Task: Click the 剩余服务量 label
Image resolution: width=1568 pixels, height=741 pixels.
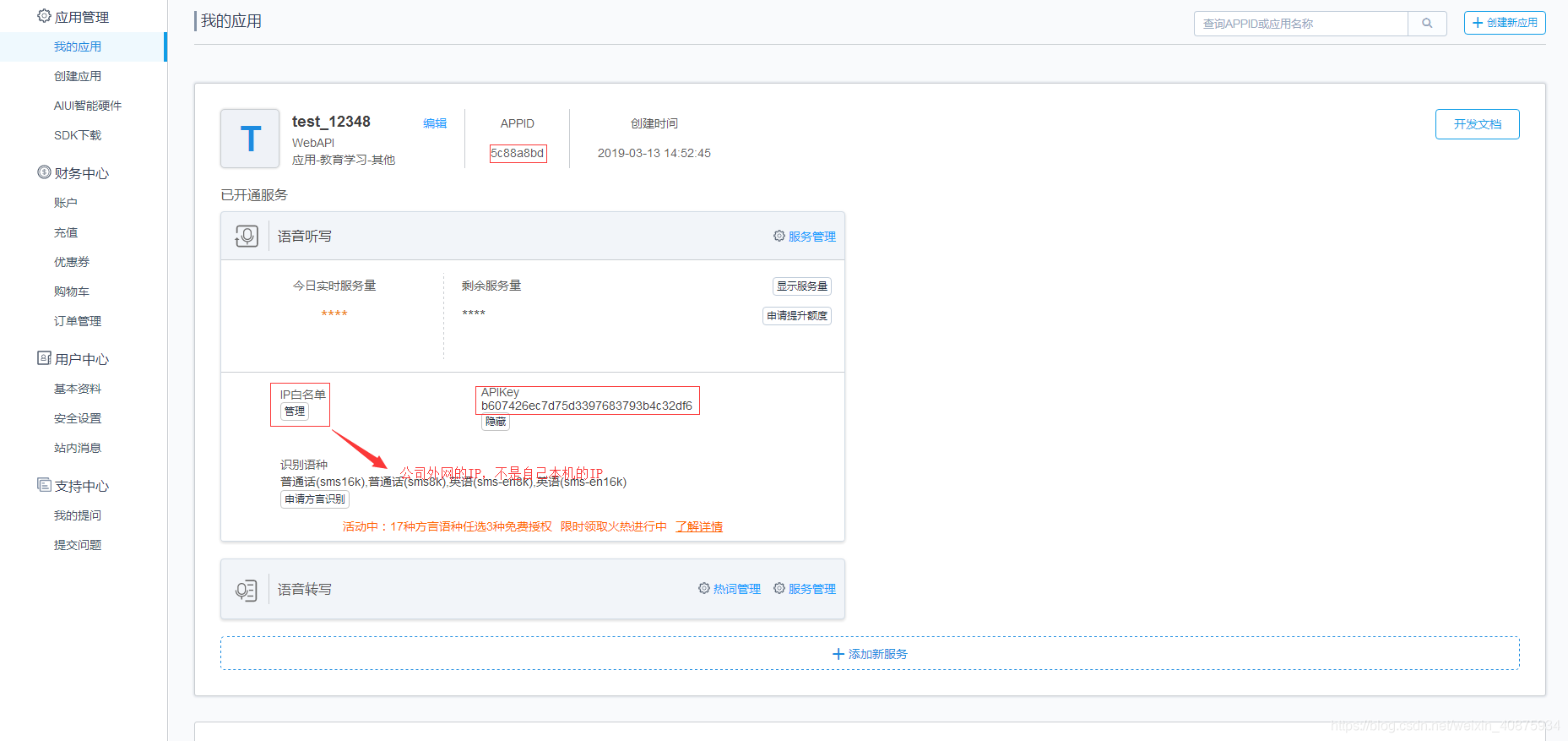Action: click(x=491, y=286)
